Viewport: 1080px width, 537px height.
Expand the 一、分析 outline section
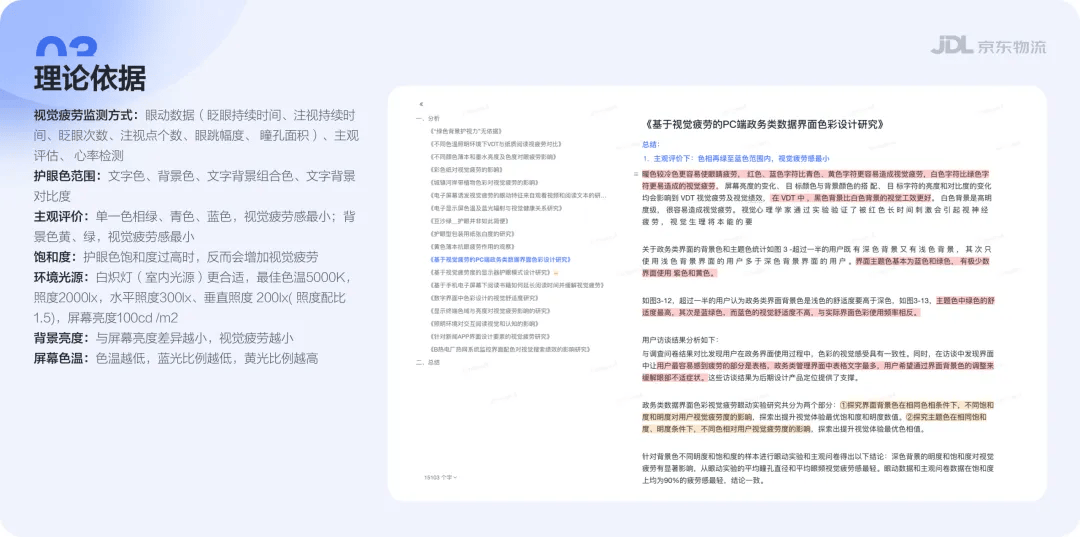tap(427, 118)
